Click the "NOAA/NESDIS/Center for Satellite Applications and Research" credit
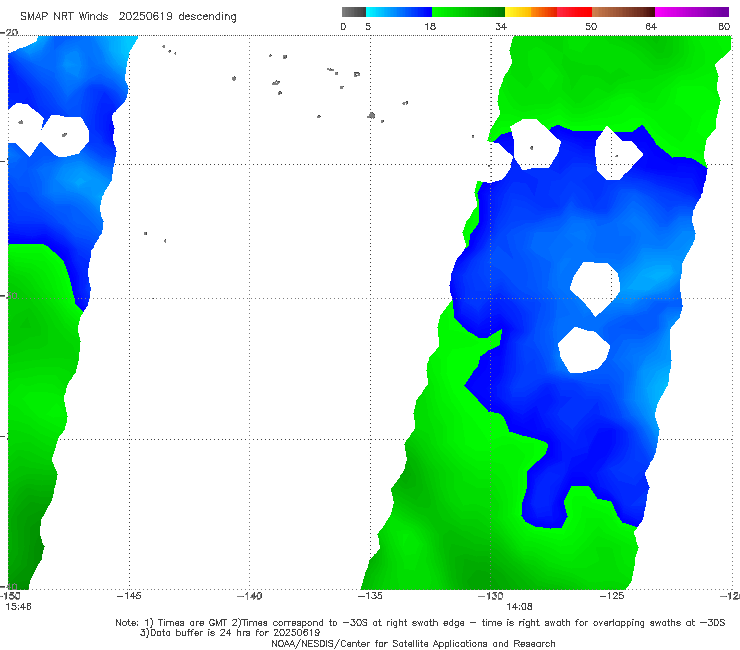This screenshot has height=650, width=740. click(x=413, y=644)
